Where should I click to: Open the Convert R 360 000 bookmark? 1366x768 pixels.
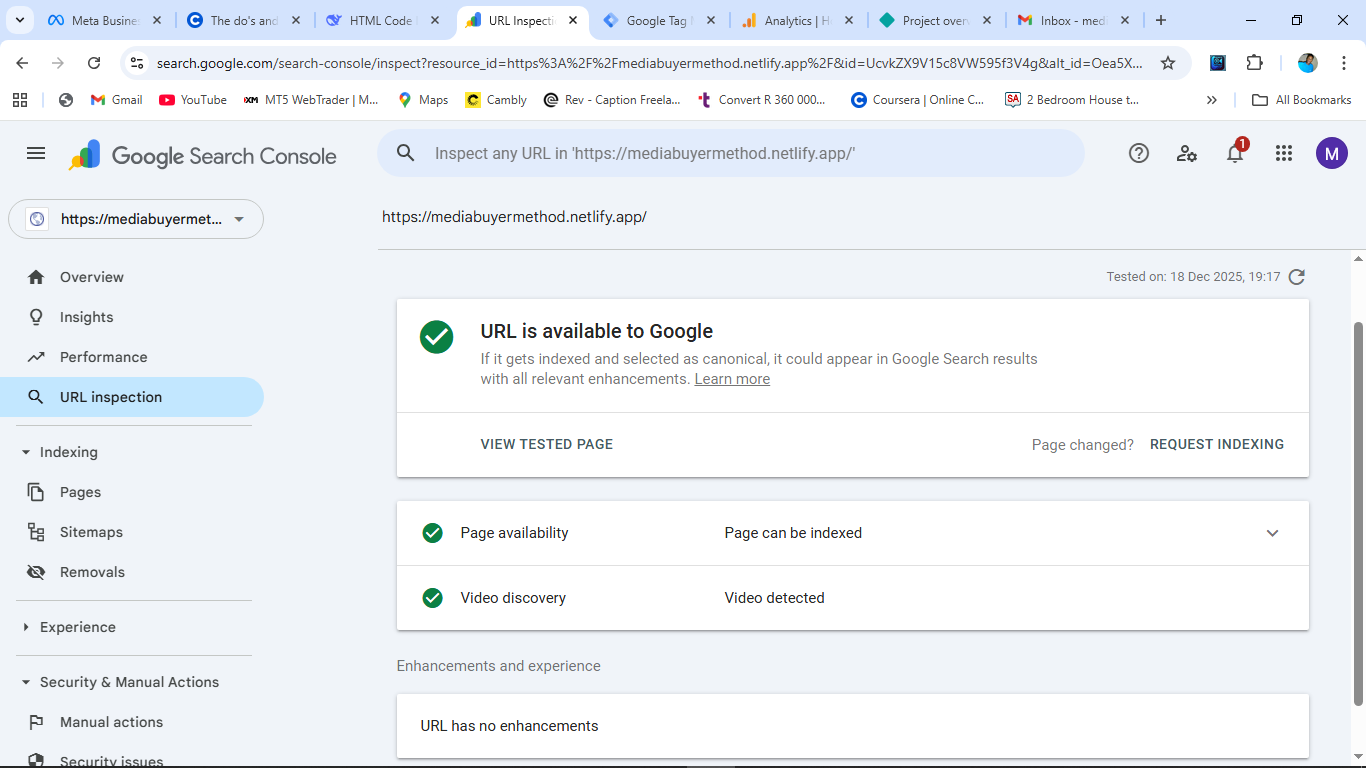(761, 100)
